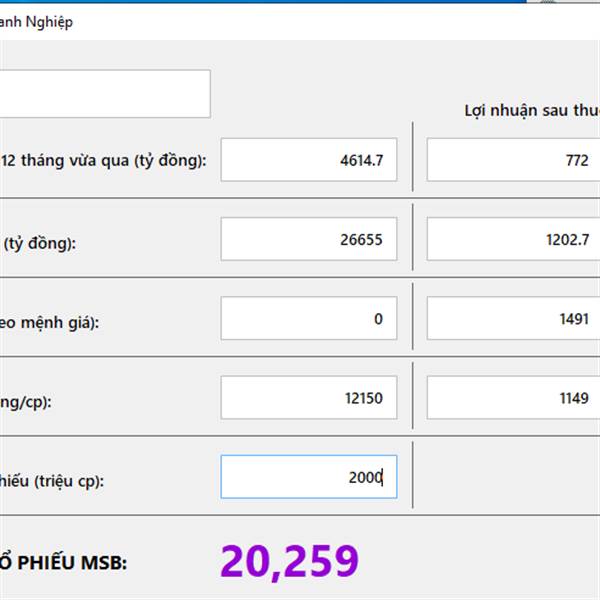Click the mệnh giá field containing 0
Viewport: 600px width, 600px height.
coord(309,318)
